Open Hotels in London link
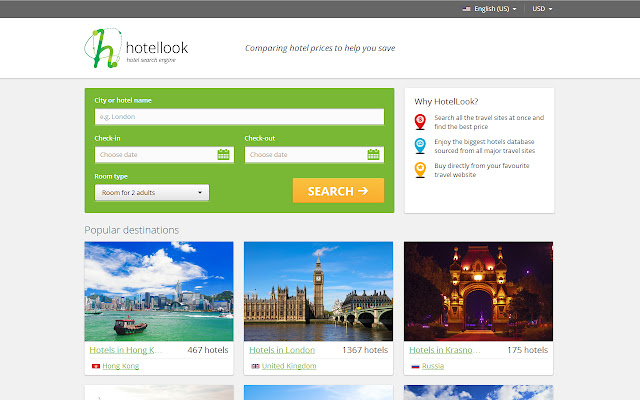This screenshot has width=640, height=400. point(282,350)
